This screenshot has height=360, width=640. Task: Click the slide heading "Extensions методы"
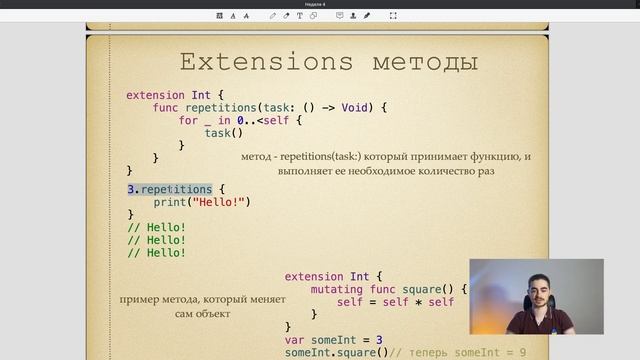[x=329, y=62]
